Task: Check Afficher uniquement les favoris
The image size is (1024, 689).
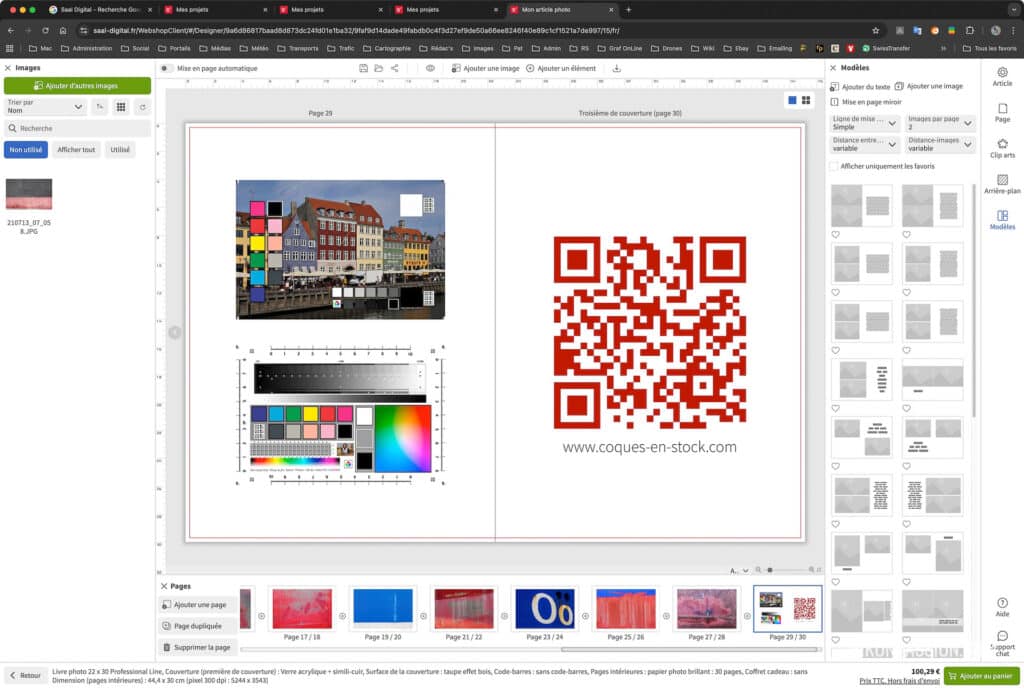Action: click(833, 166)
